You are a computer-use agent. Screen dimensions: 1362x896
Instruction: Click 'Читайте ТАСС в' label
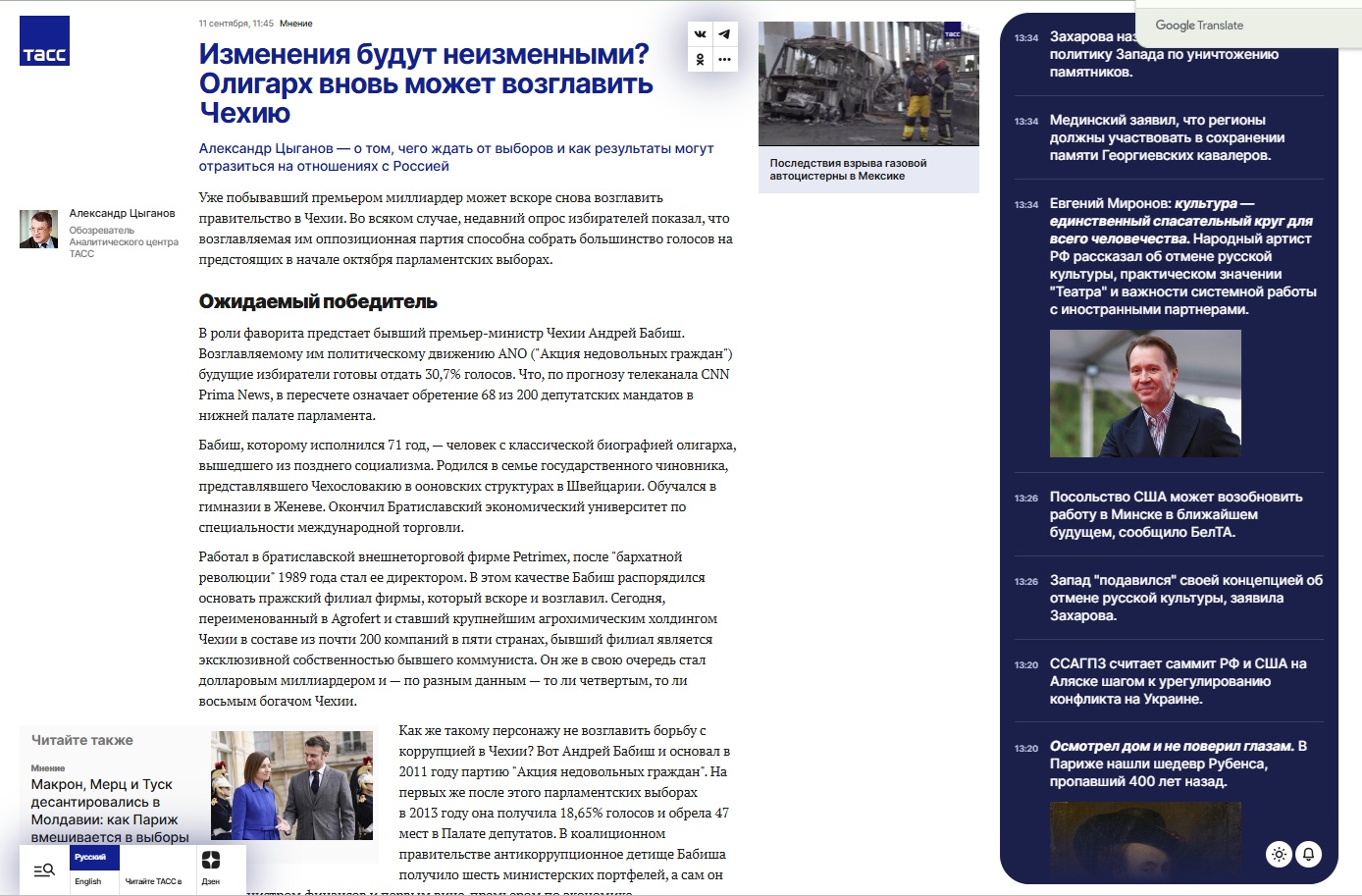click(153, 881)
